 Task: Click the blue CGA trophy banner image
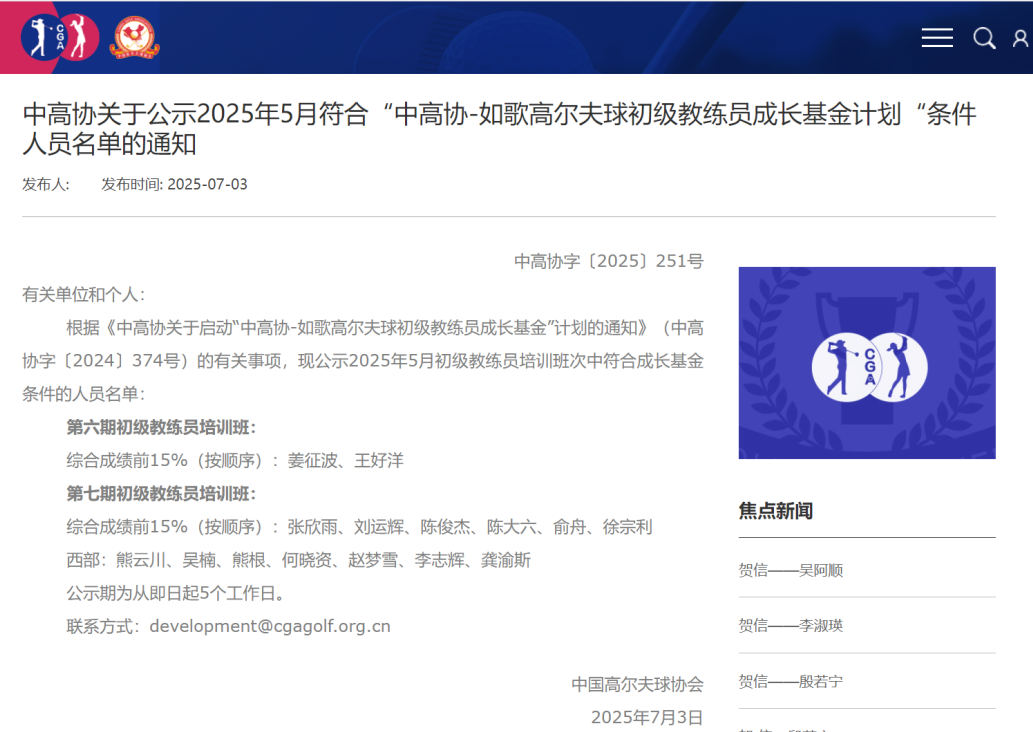pos(867,363)
